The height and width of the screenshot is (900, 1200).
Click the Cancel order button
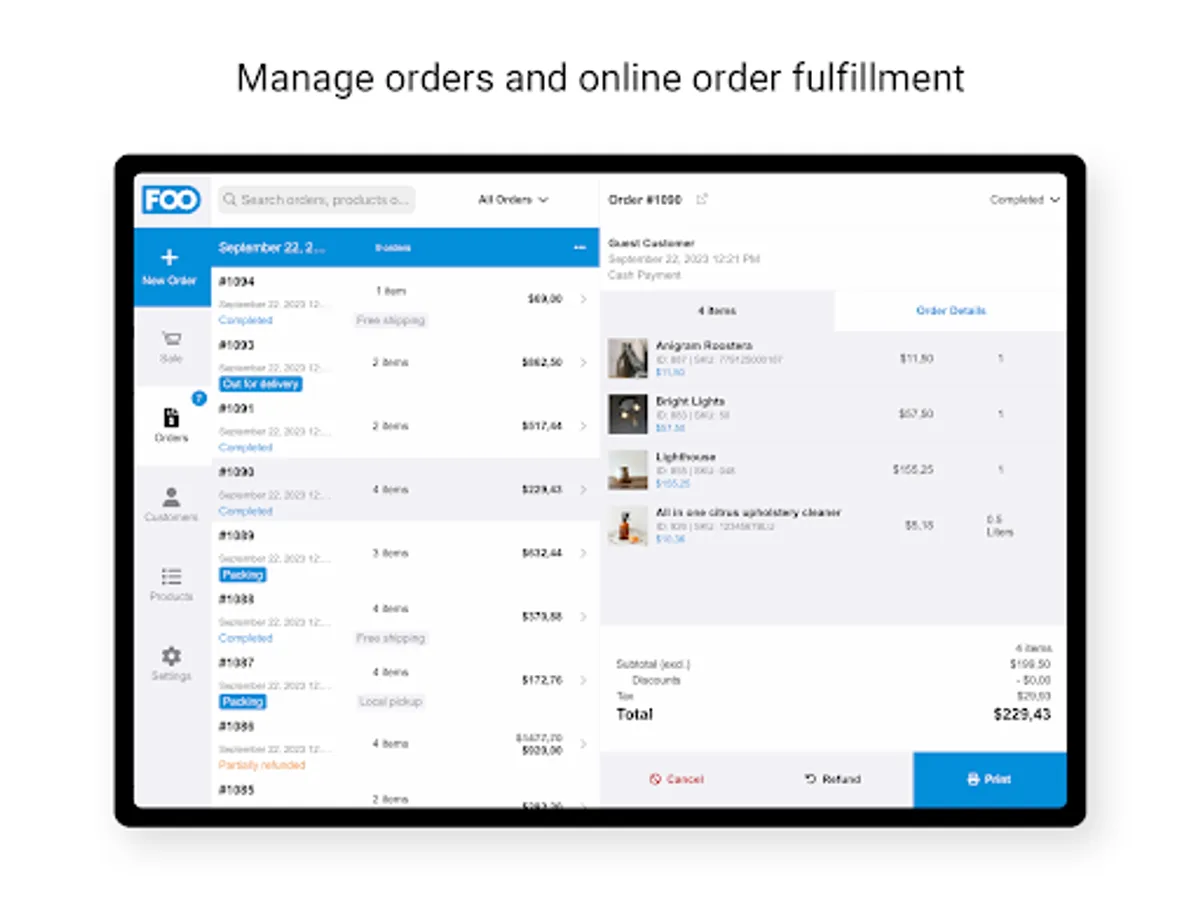coord(677,779)
